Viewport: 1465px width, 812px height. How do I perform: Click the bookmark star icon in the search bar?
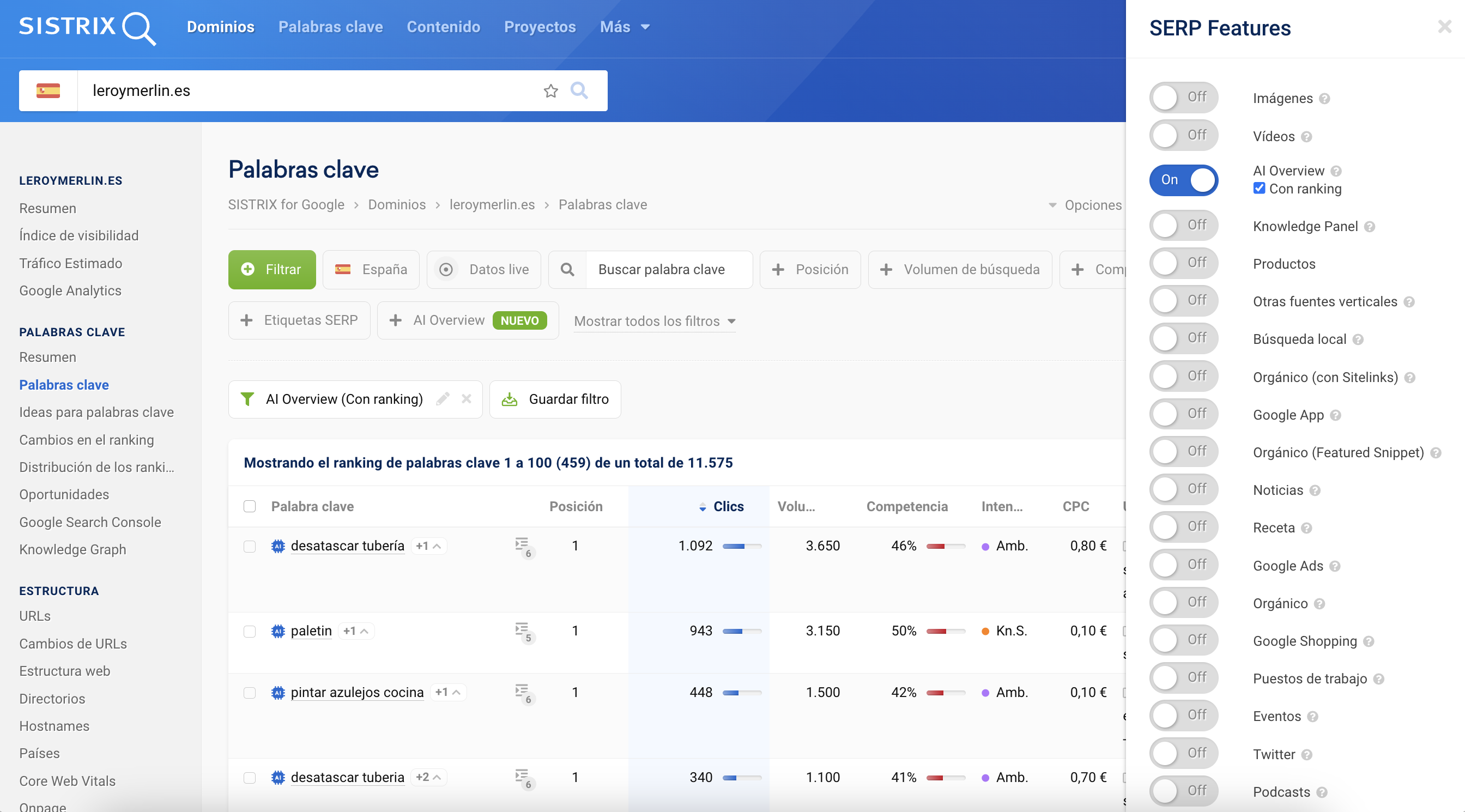[550, 91]
